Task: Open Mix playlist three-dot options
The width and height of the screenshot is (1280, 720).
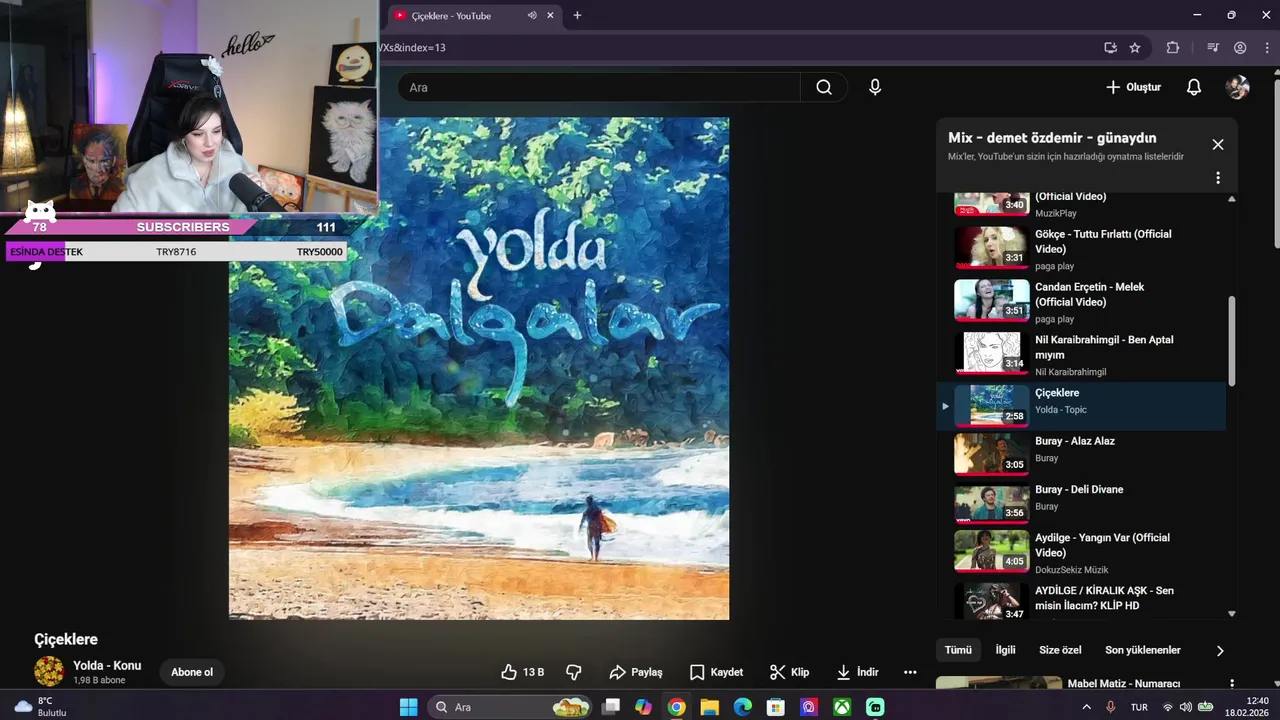Action: [1217, 178]
